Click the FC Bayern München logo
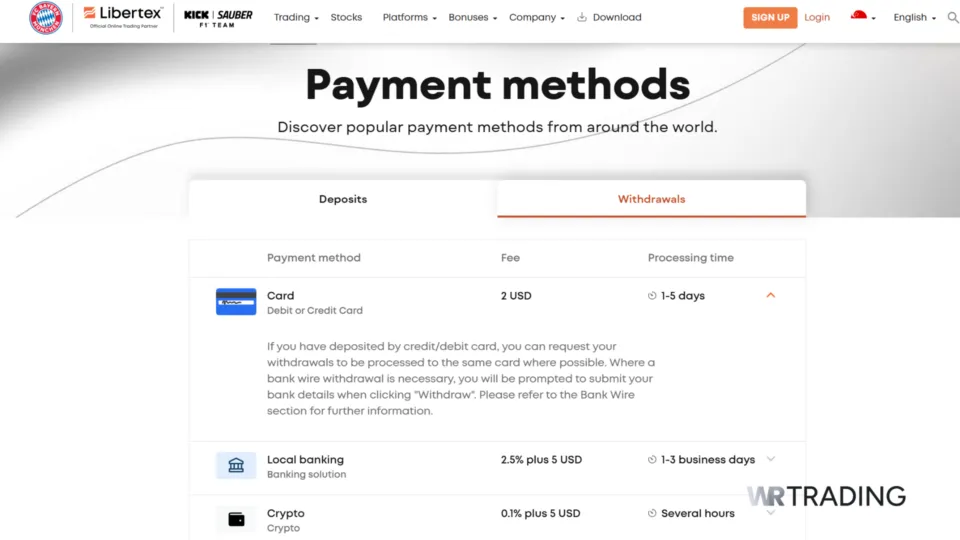This screenshot has width=960, height=540. (x=46, y=17)
